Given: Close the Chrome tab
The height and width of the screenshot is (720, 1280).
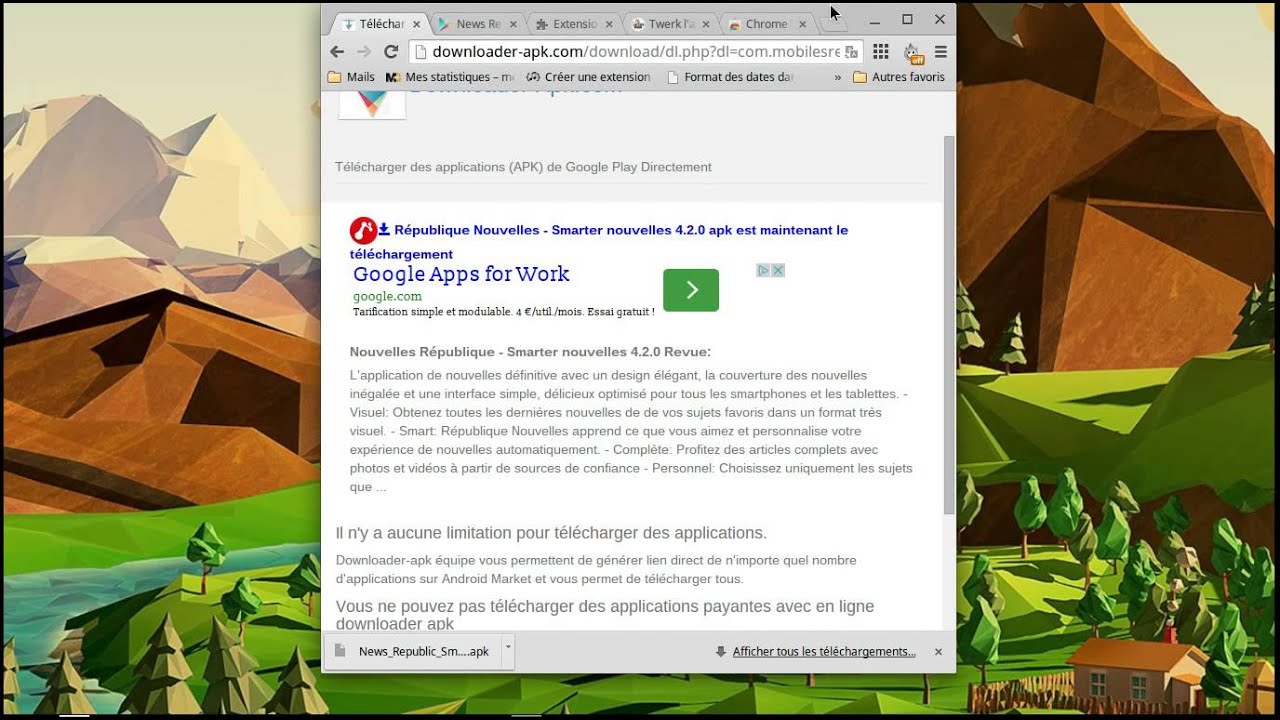Looking at the screenshot, I should pos(802,24).
